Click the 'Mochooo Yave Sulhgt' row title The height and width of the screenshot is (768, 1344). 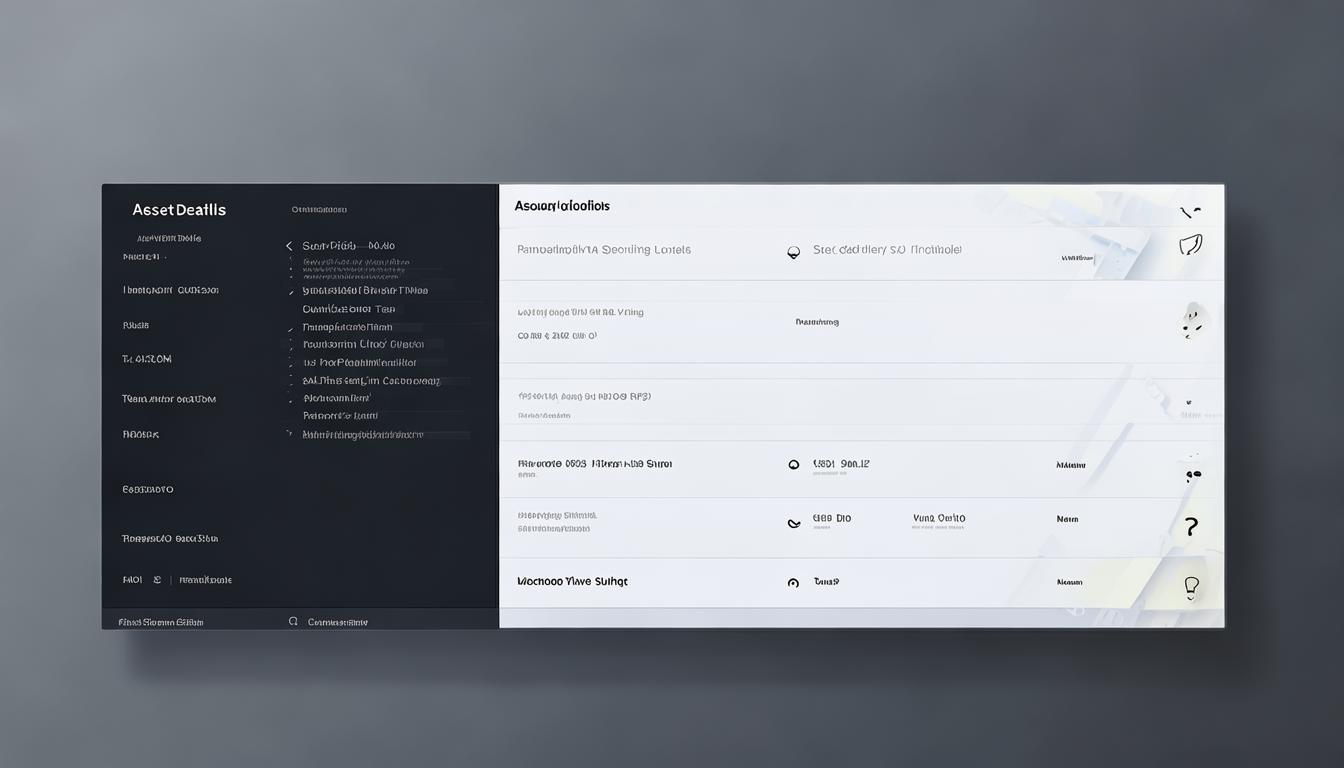click(572, 581)
